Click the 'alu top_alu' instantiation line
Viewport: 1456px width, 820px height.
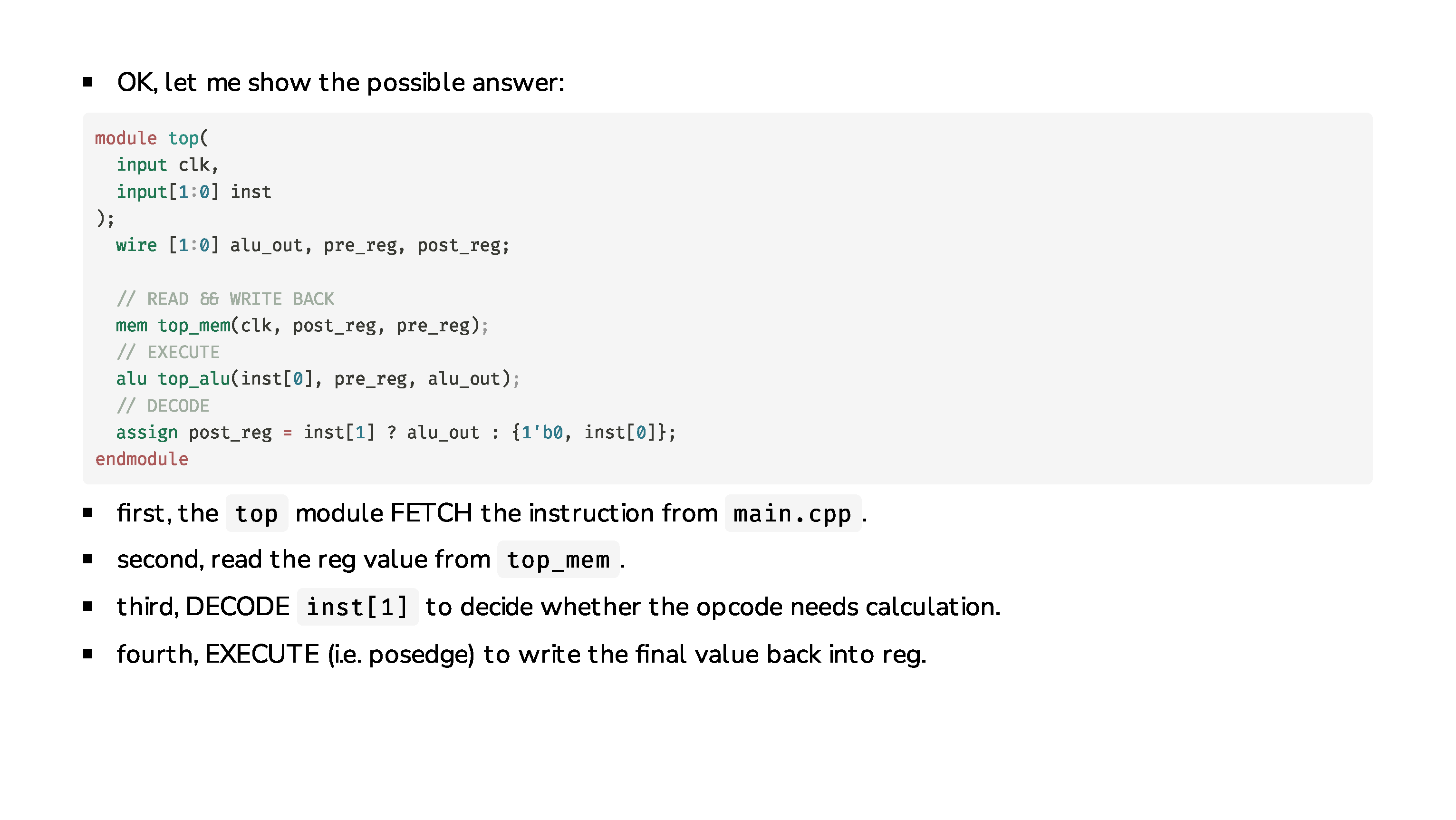pyautogui.click(x=318, y=379)
